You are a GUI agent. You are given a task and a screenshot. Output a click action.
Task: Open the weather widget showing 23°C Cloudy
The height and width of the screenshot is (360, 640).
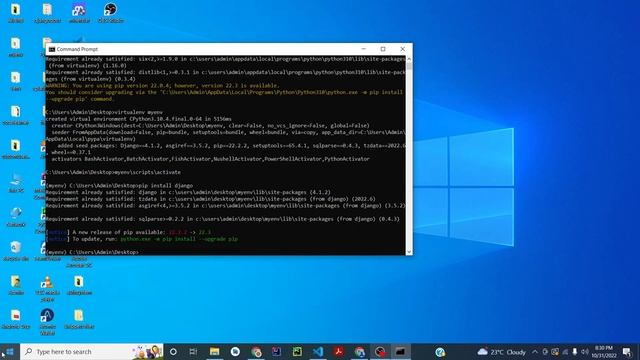point(501,352)
